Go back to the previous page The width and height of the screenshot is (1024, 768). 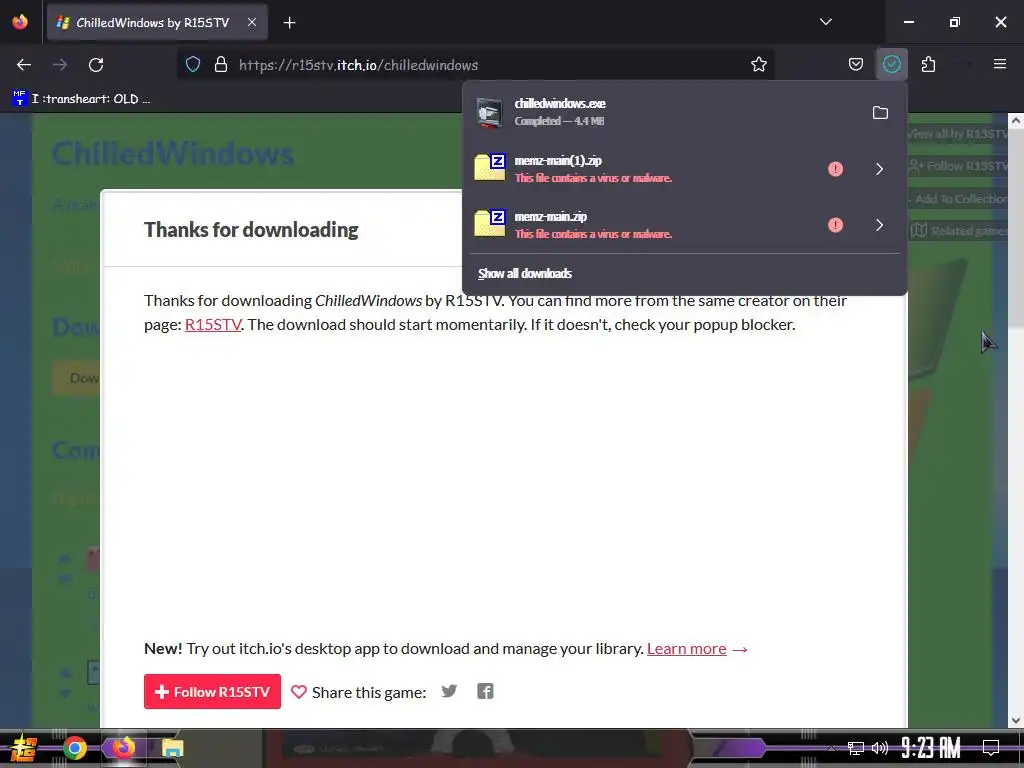click(24, 65)
